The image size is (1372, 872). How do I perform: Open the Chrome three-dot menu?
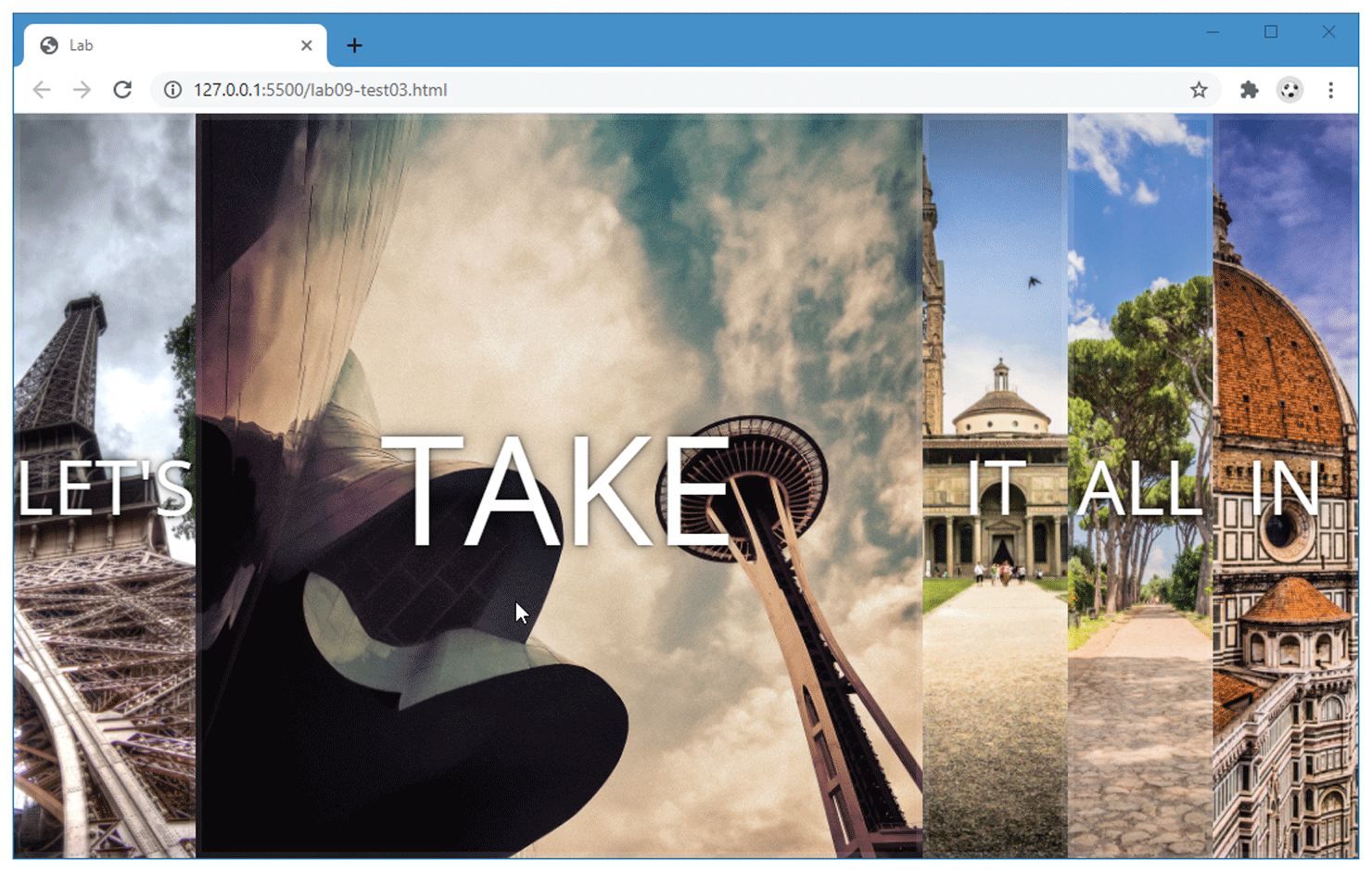point(1330,90)
